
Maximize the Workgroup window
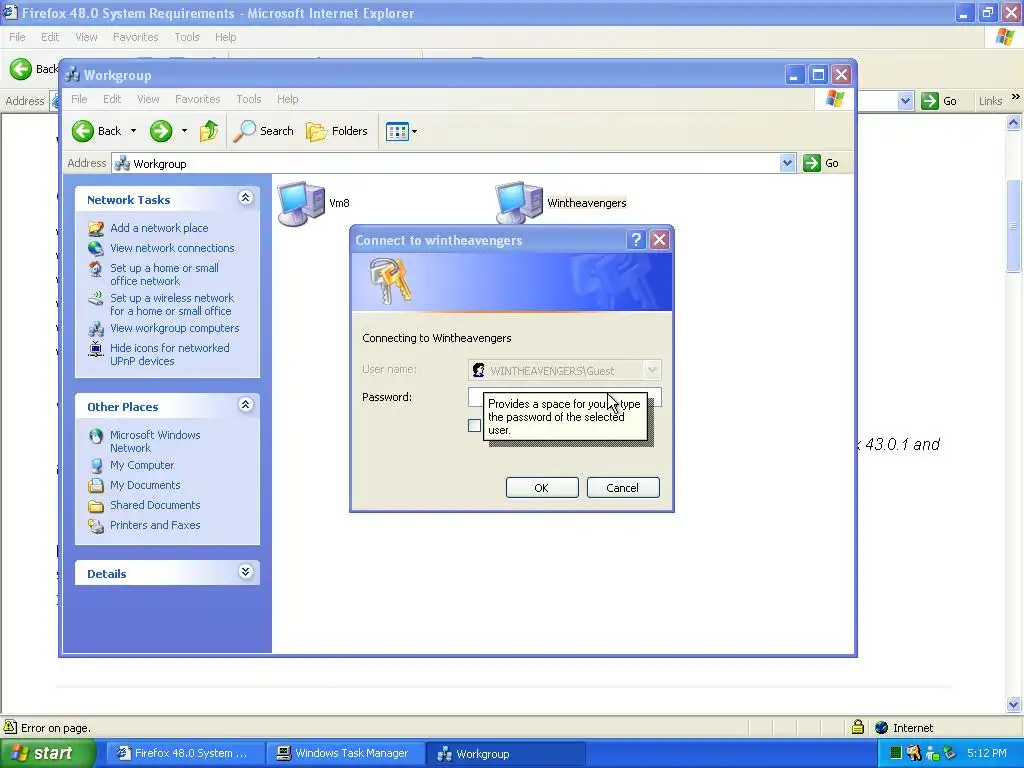tap(818, 75)
